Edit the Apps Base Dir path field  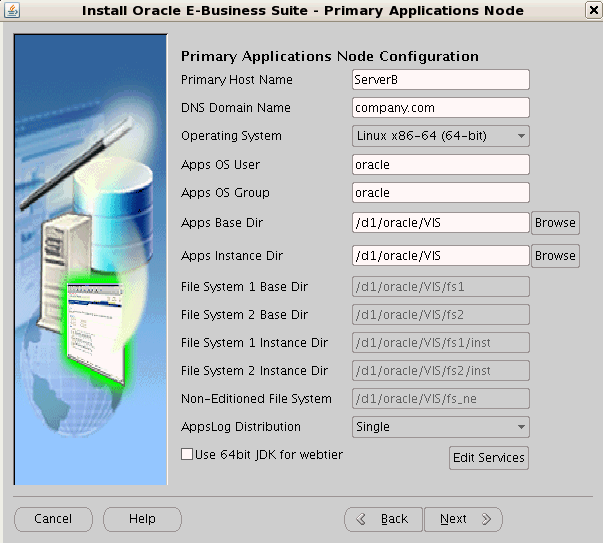441,223
